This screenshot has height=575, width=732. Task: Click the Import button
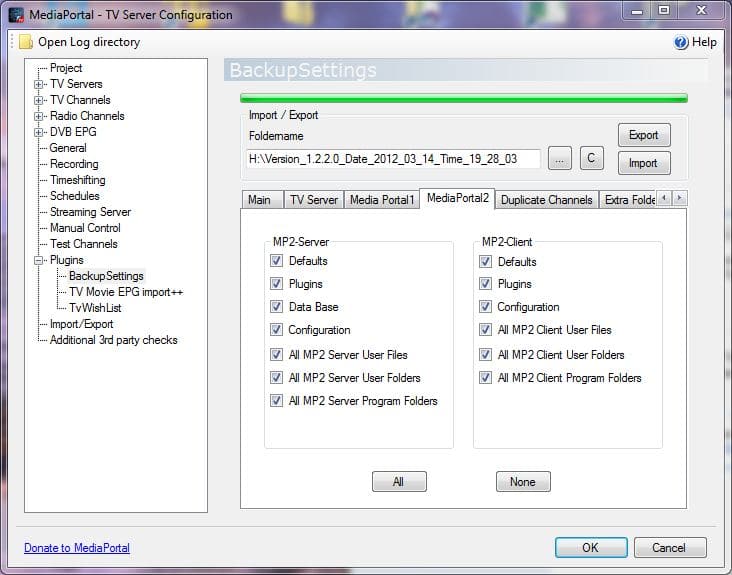644,163
